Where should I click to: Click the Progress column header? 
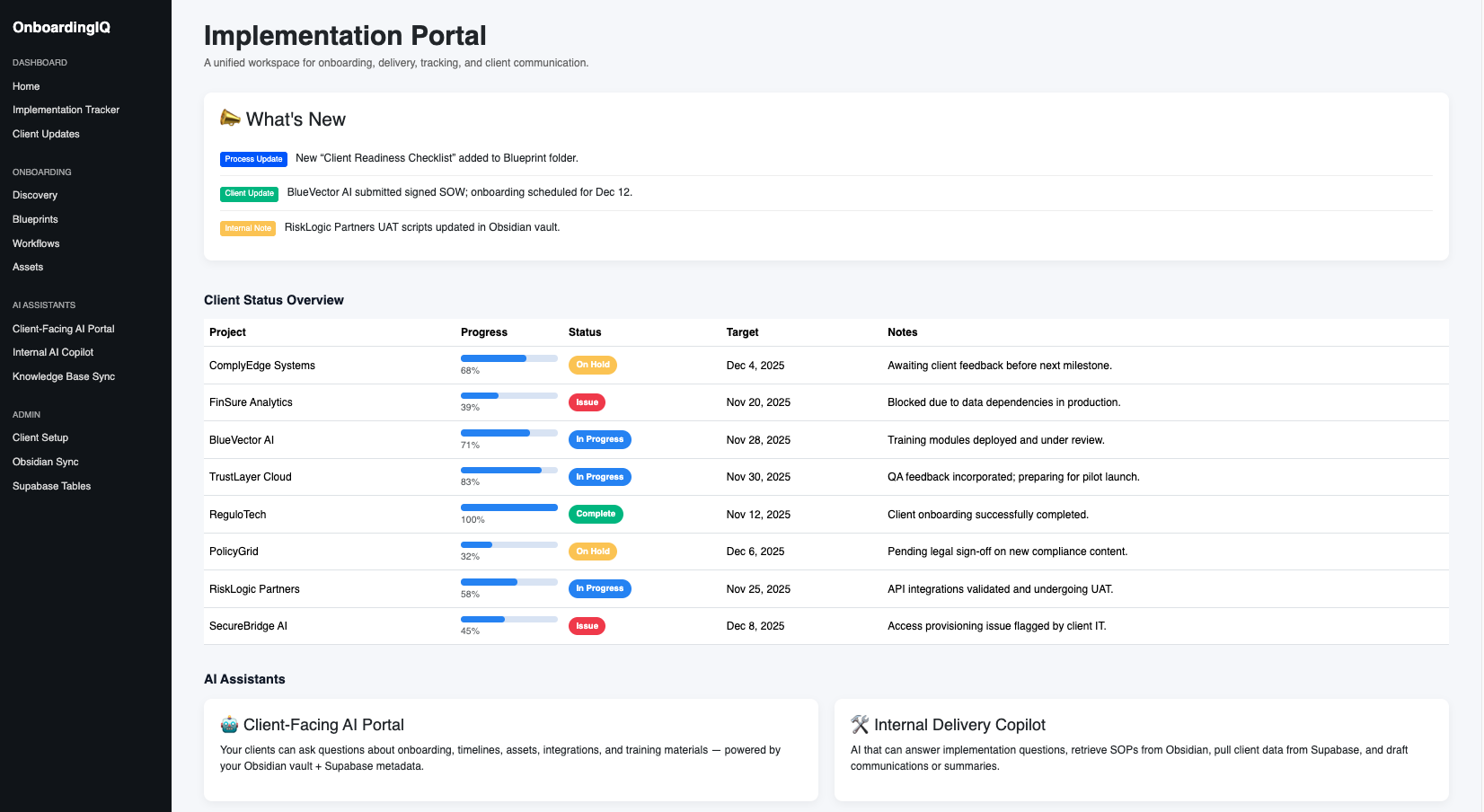[x=483, y=332]
